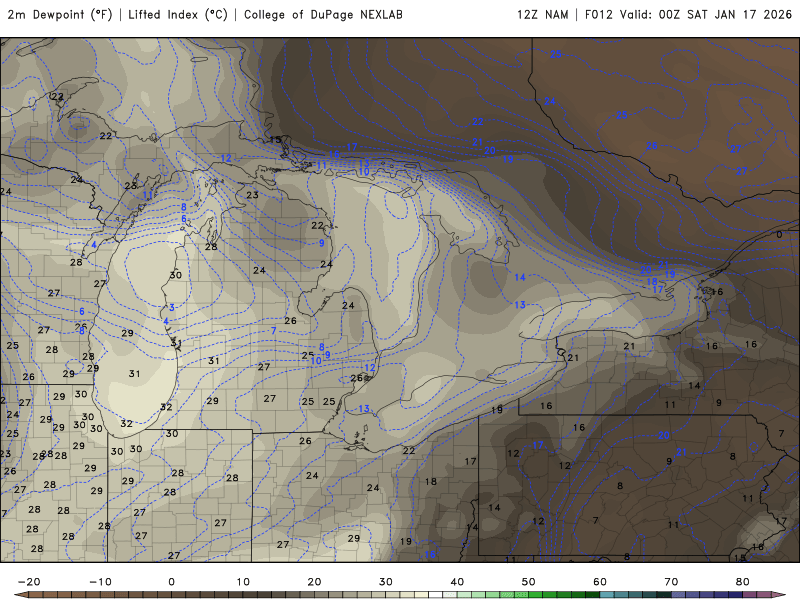Click the "F012 Valid: 00Z SAT JAN 17 2026" text
Screen dimensions: 800x600
click(688, 15)
